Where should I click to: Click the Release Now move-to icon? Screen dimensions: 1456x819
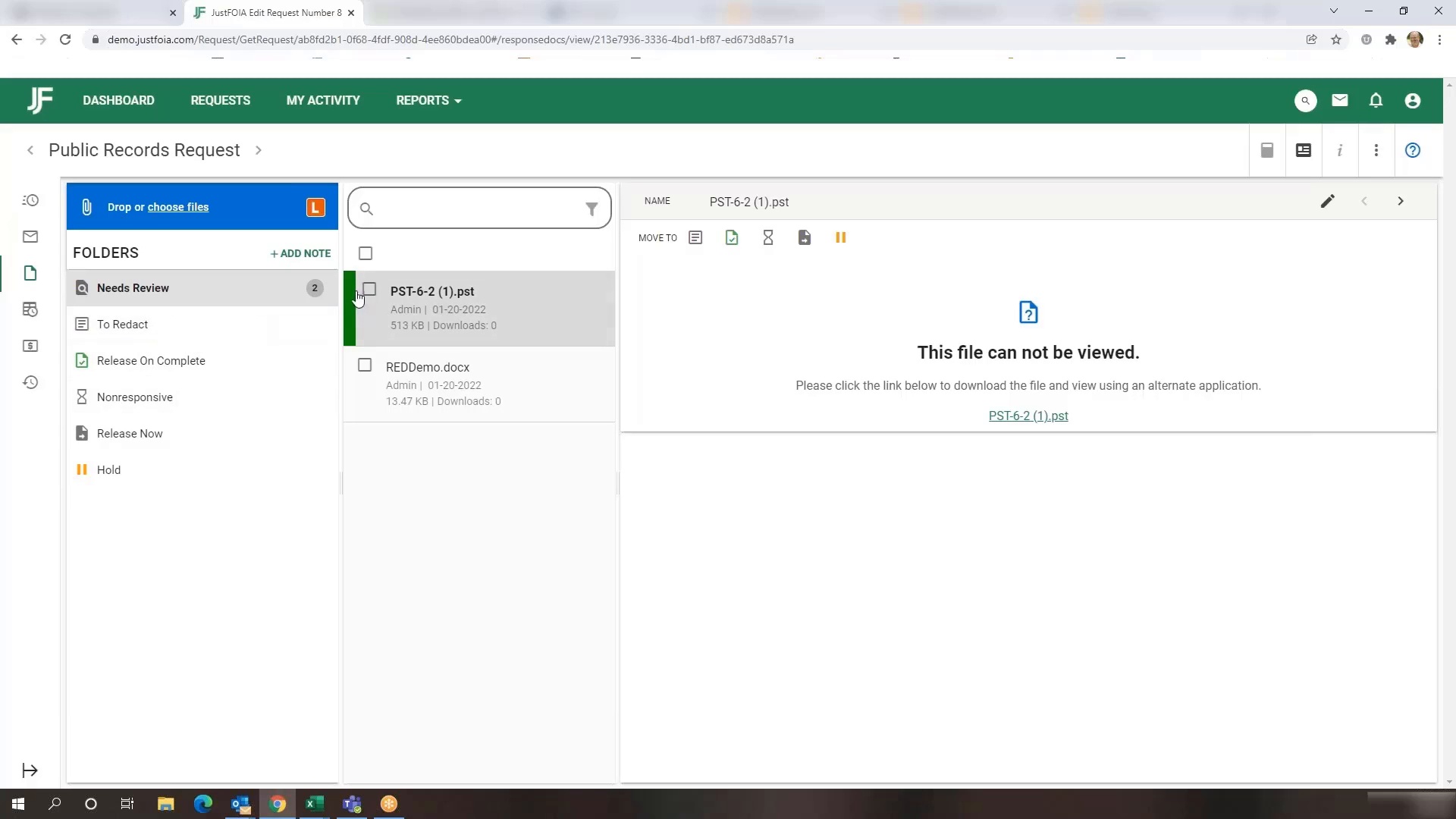[x=804, y=238]
